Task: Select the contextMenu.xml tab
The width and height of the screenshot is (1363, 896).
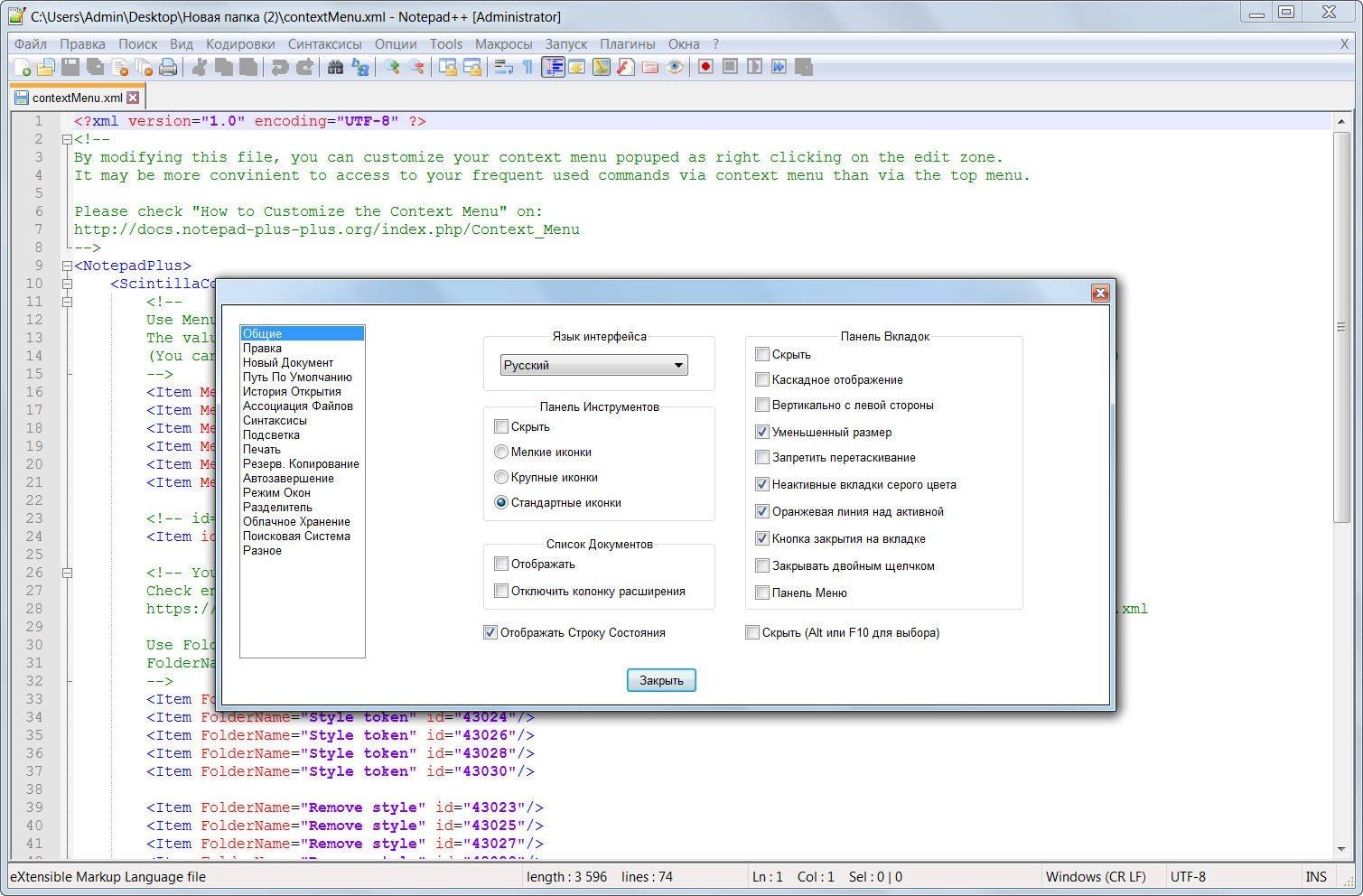Action: tap(77, 98)
